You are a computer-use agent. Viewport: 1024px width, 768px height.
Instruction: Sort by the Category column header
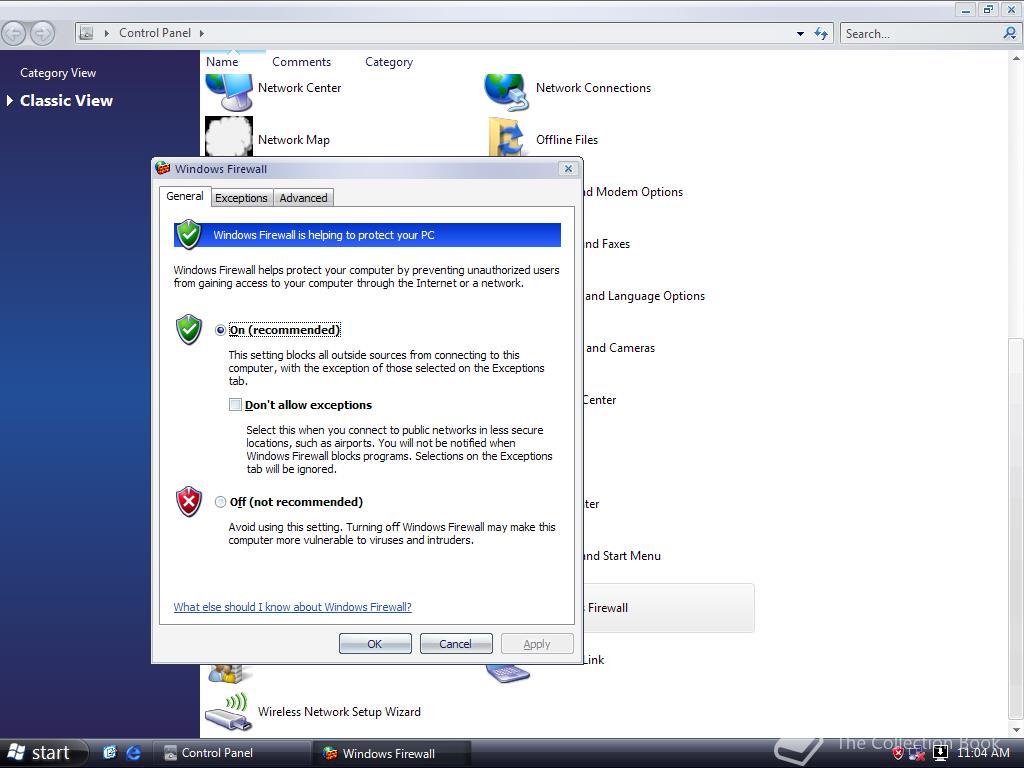tap(389, 62)
